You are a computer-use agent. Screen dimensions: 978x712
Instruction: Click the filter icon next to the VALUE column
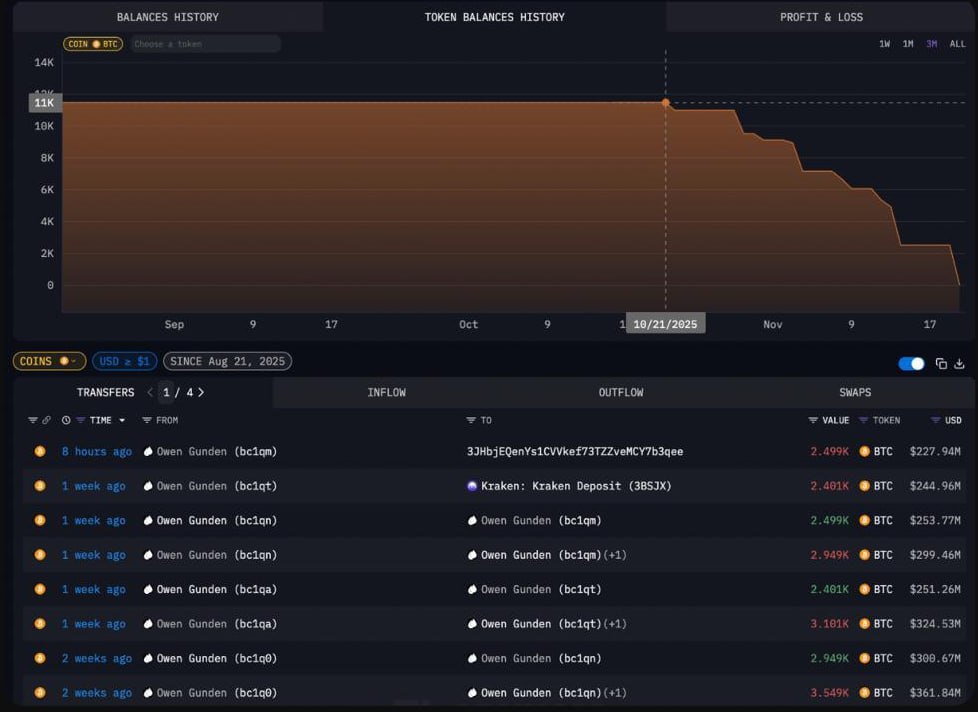[x=813, y=421]
